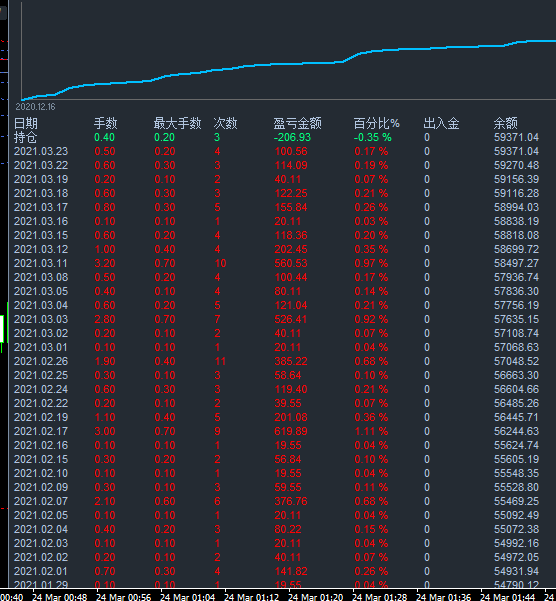
Task: Click the -206.93 floating loss value
Action: point(292,137)
